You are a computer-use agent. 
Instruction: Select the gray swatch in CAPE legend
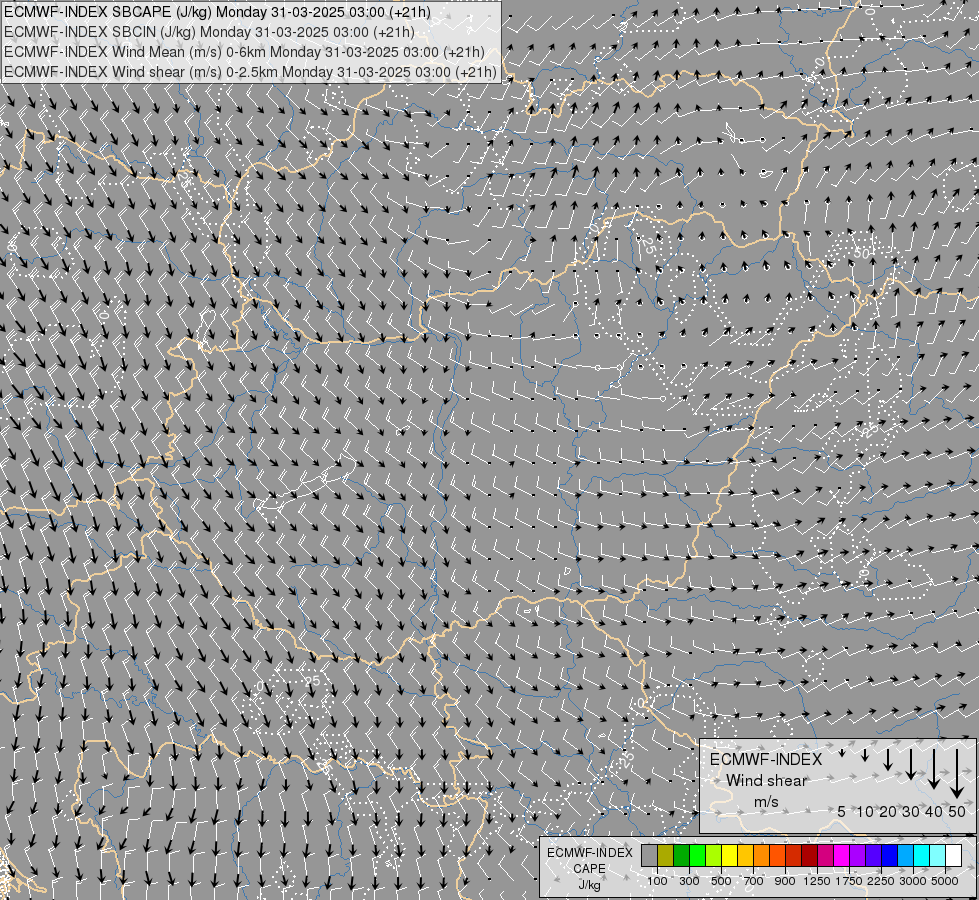(649, 855)
